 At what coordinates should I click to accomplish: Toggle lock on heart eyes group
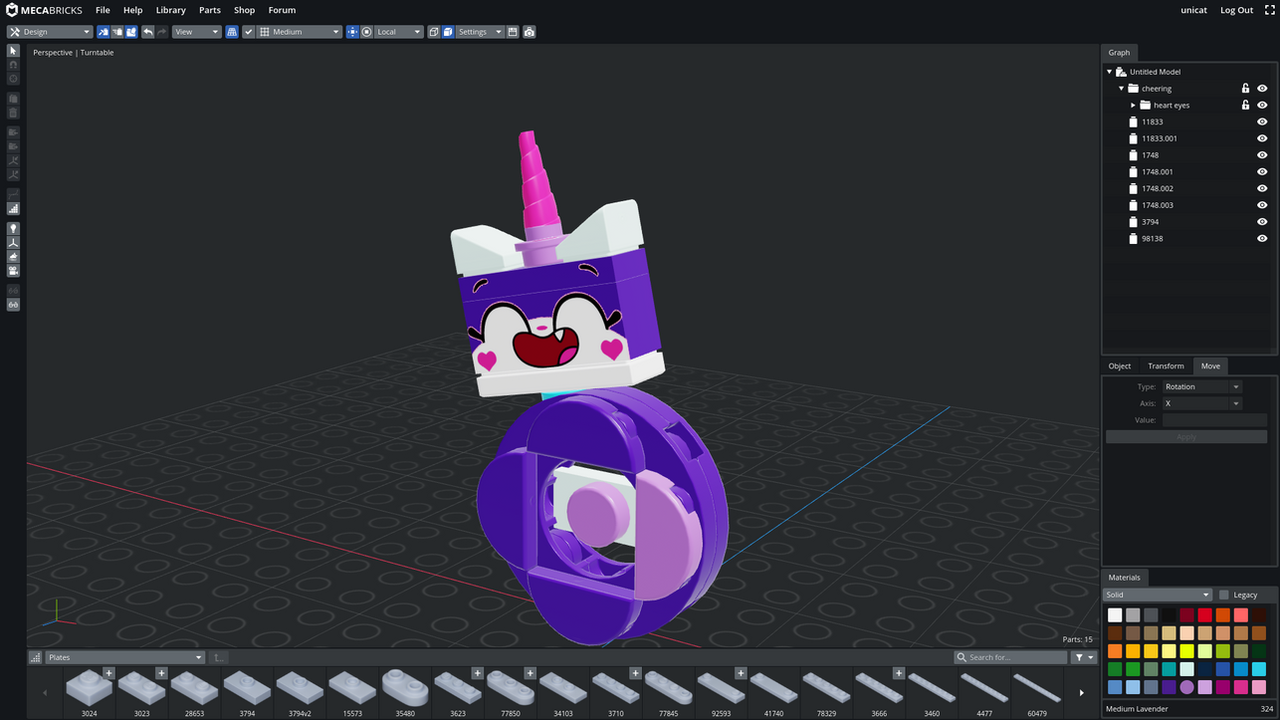[x=1245, y=105]
